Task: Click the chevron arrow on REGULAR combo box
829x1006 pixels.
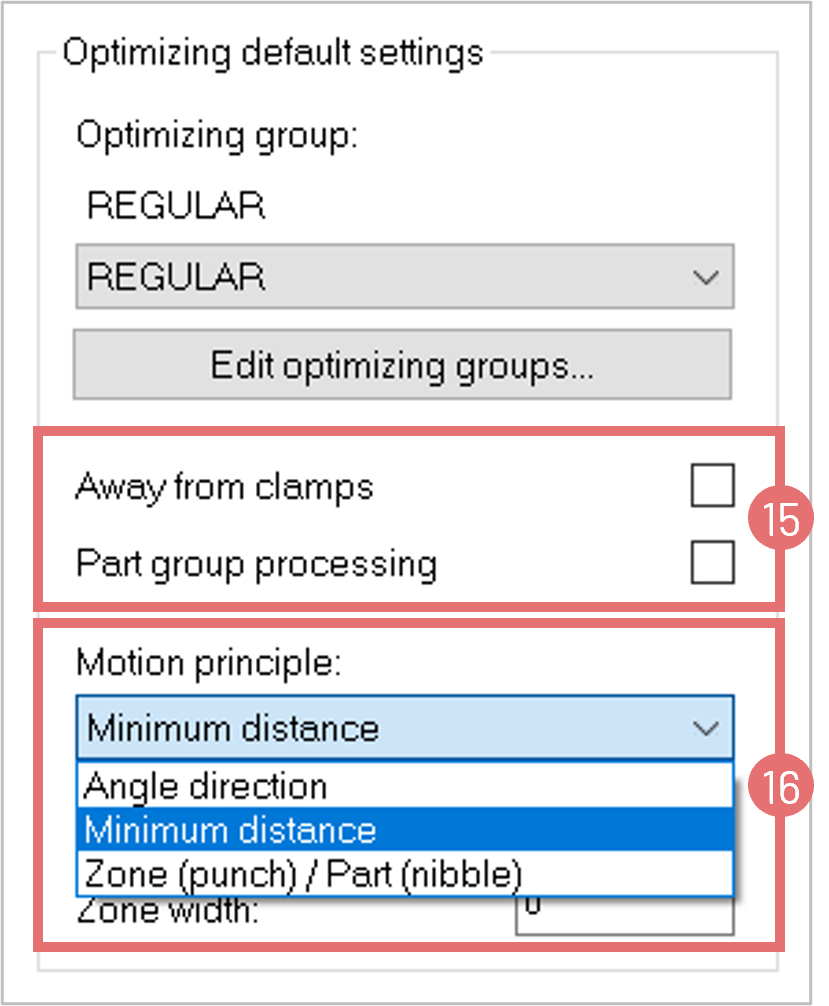Action: pyautogui.click(x=706, y=277)
